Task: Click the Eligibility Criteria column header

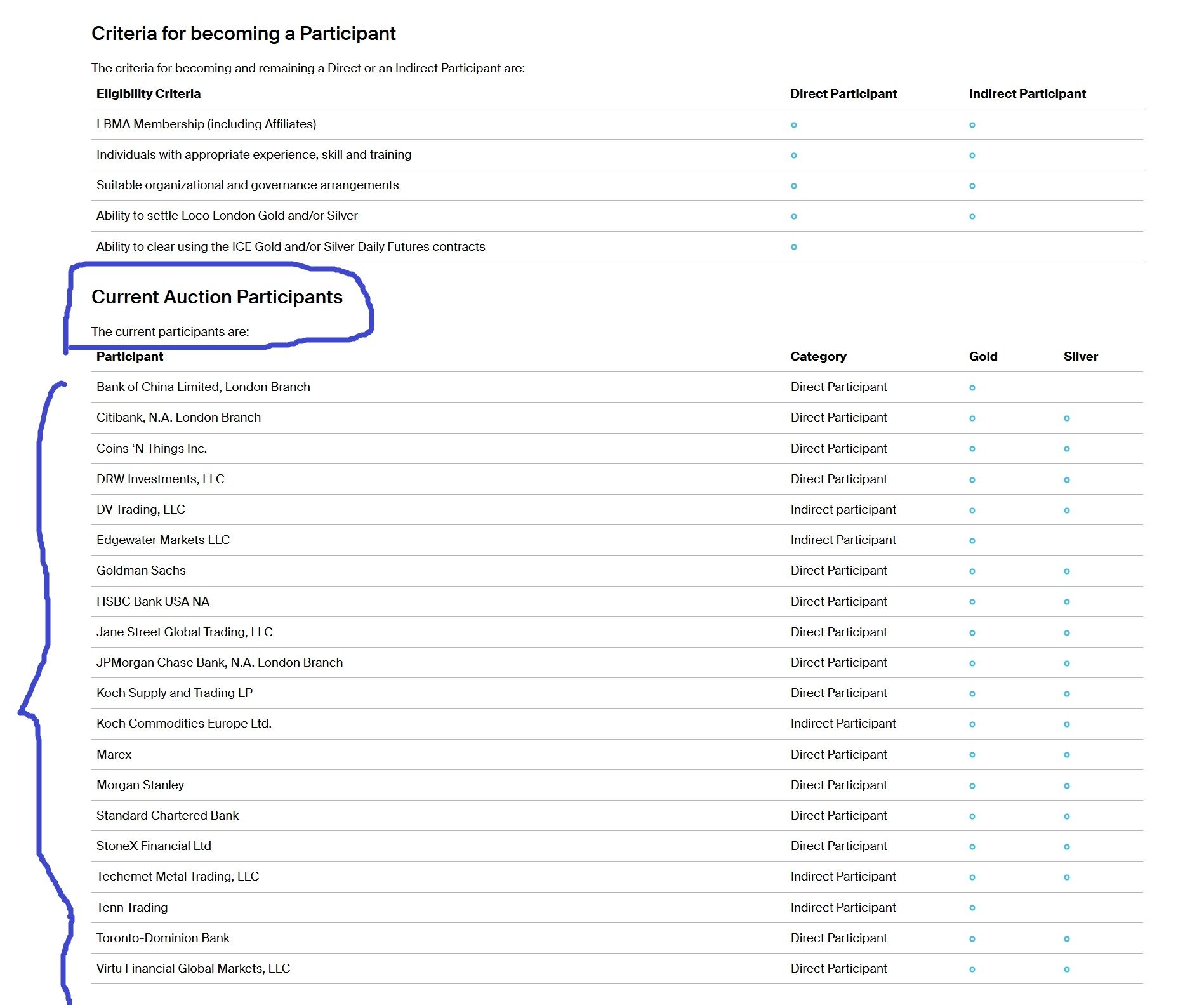Action: (x=148, y=93)
